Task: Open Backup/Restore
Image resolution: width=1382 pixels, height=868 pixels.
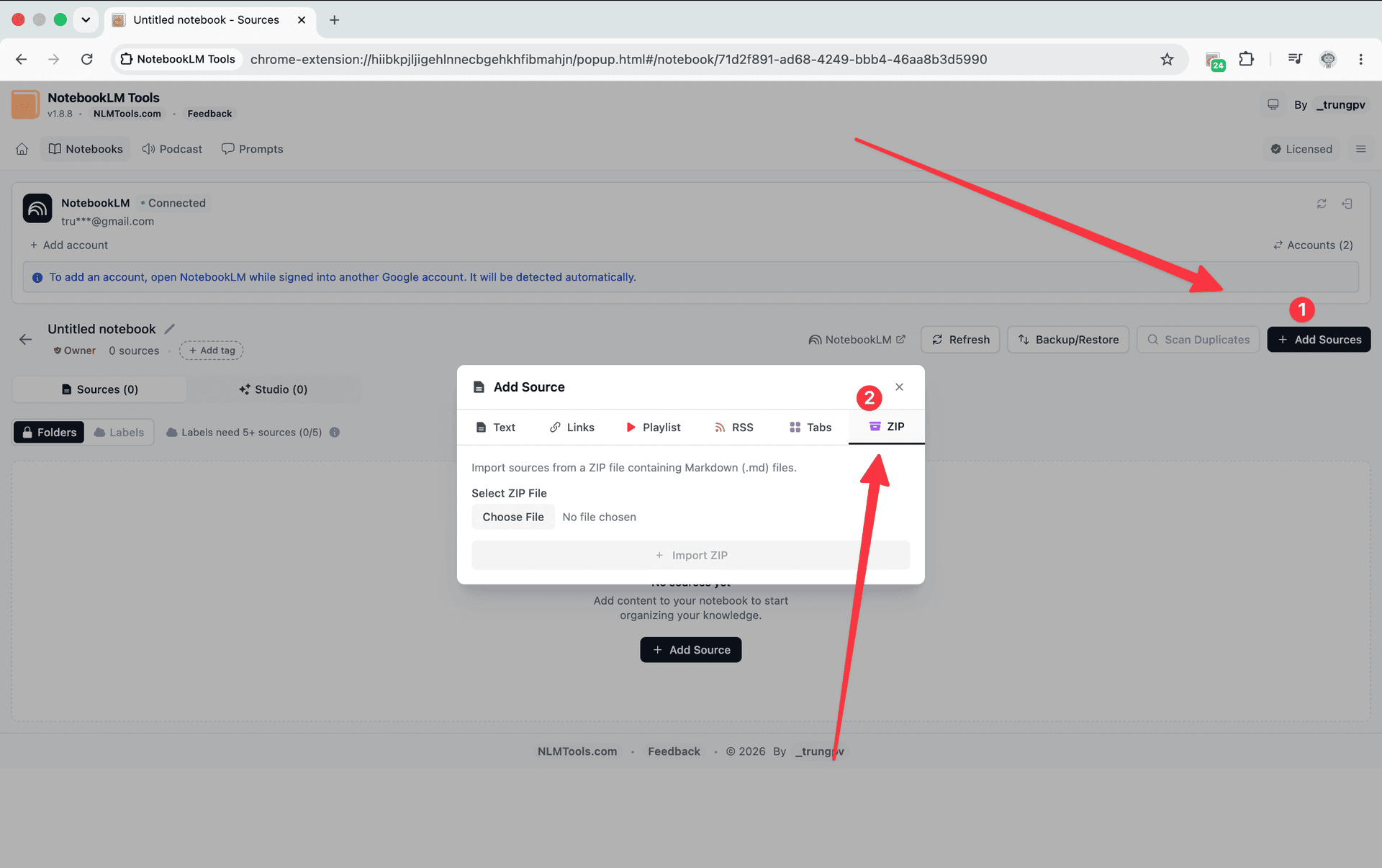Action: [x=1068, y=340]
